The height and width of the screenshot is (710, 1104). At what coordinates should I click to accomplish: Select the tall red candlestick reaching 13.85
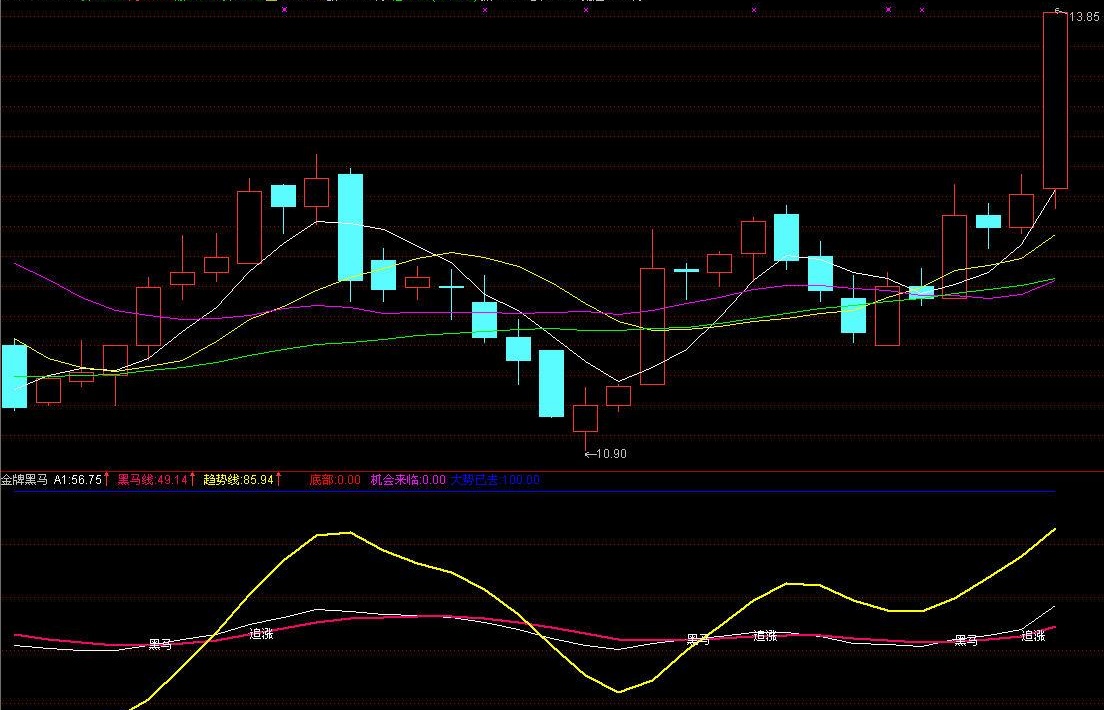point(1055,101)
